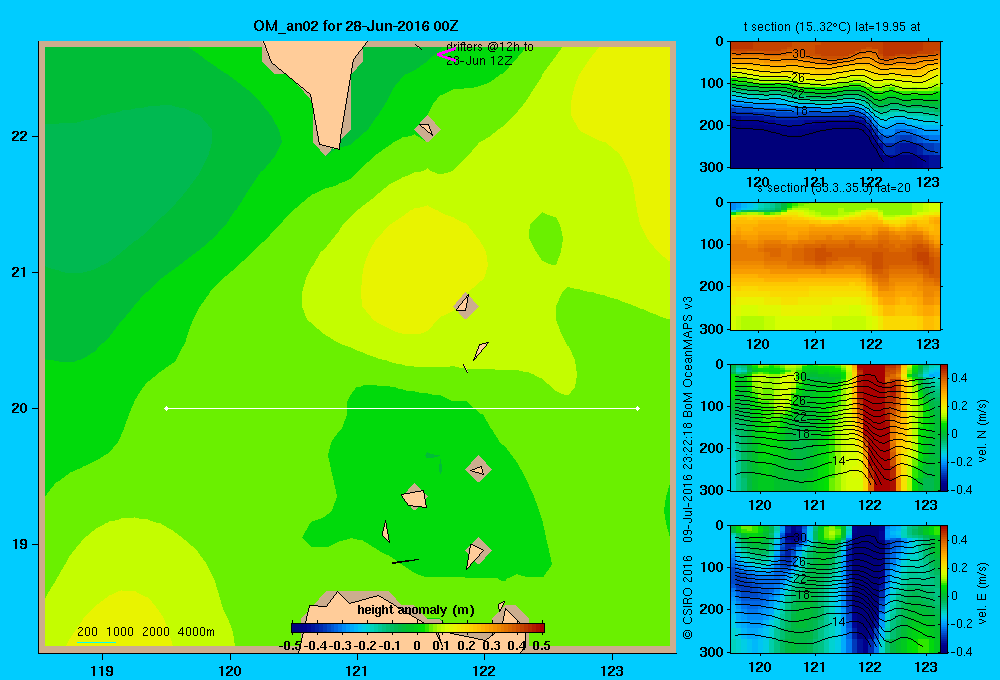Open the northward velocity section panel
The image size is (1000, 680).
tap(835, 427)
